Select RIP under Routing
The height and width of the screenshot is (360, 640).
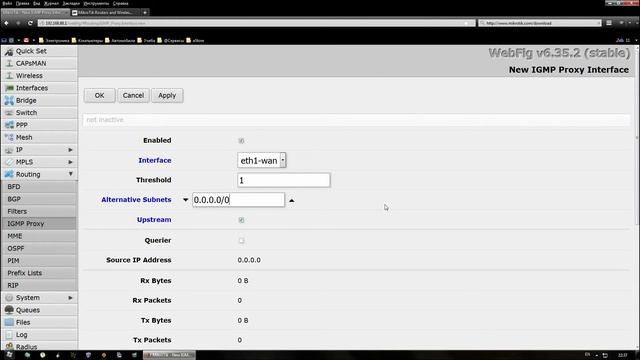39,285
